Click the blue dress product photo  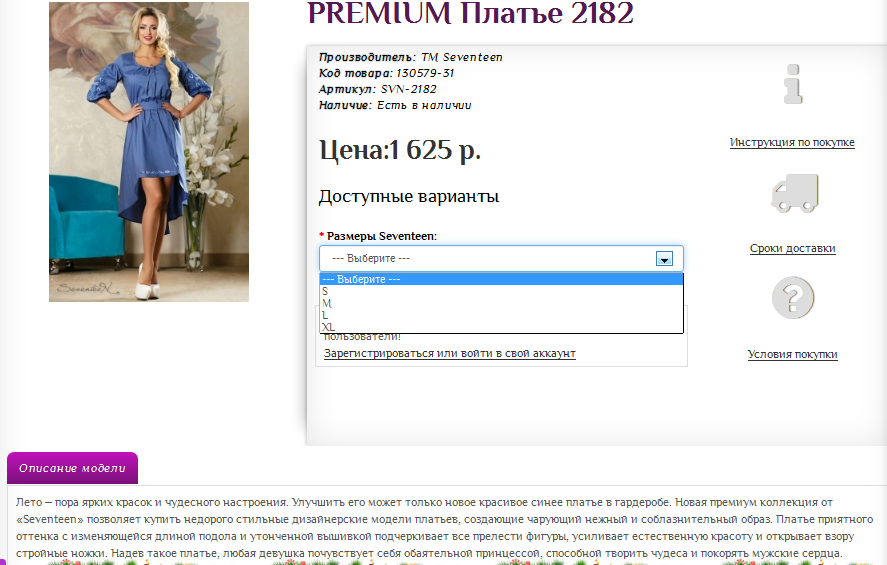149,152
